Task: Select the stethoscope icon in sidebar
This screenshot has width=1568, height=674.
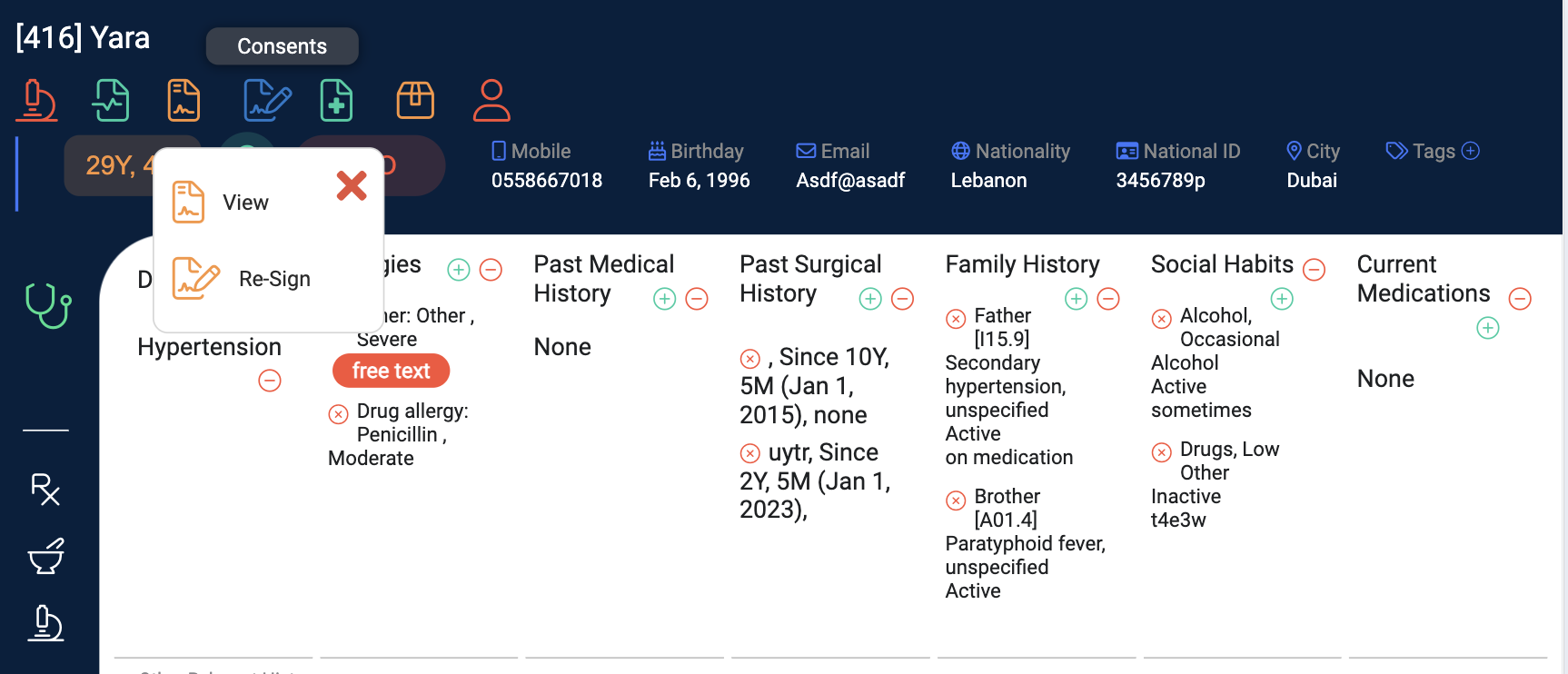Action: 47,305
